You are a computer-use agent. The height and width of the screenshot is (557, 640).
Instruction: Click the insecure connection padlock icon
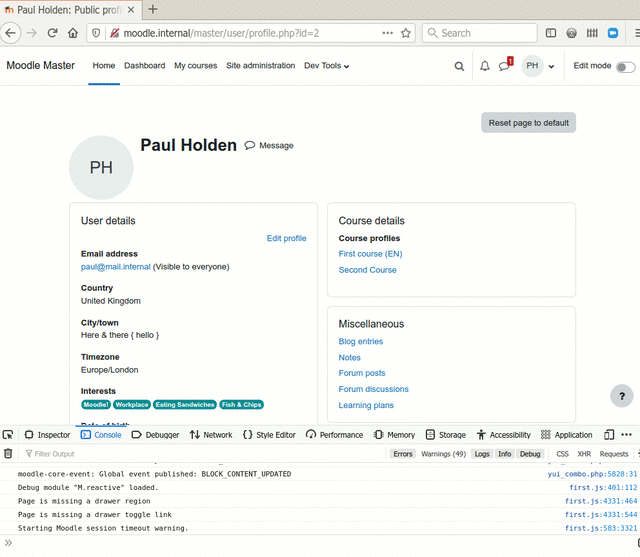click(x=114, y=33)
